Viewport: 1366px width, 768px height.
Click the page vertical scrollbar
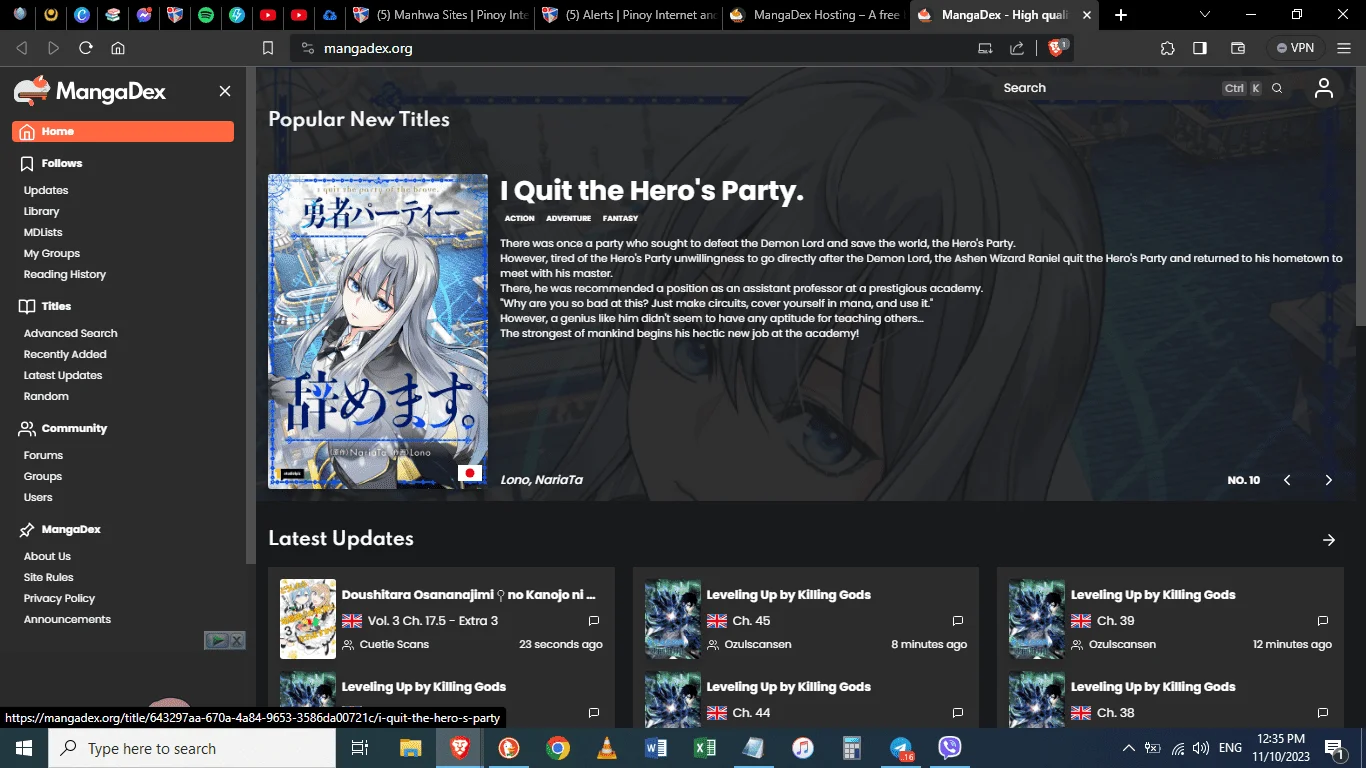[x=1360, y=195]
